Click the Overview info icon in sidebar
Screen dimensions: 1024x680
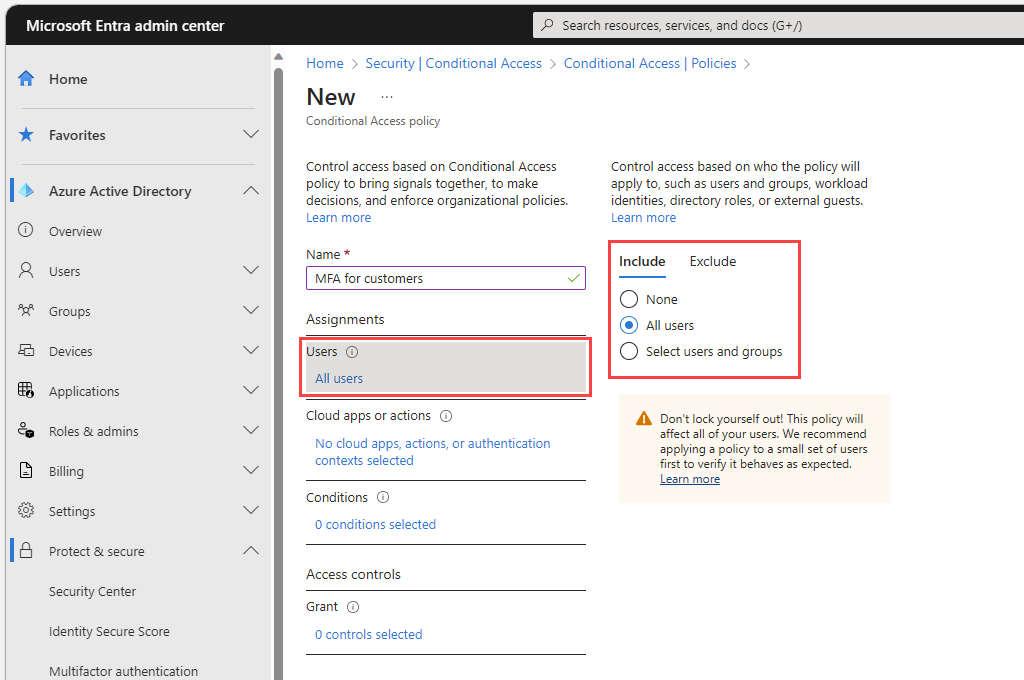25,230
